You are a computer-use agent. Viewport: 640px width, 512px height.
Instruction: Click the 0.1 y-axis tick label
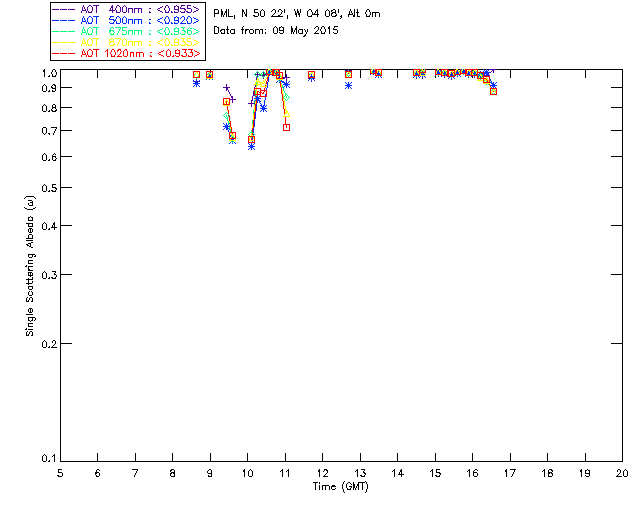click(49, 459)
